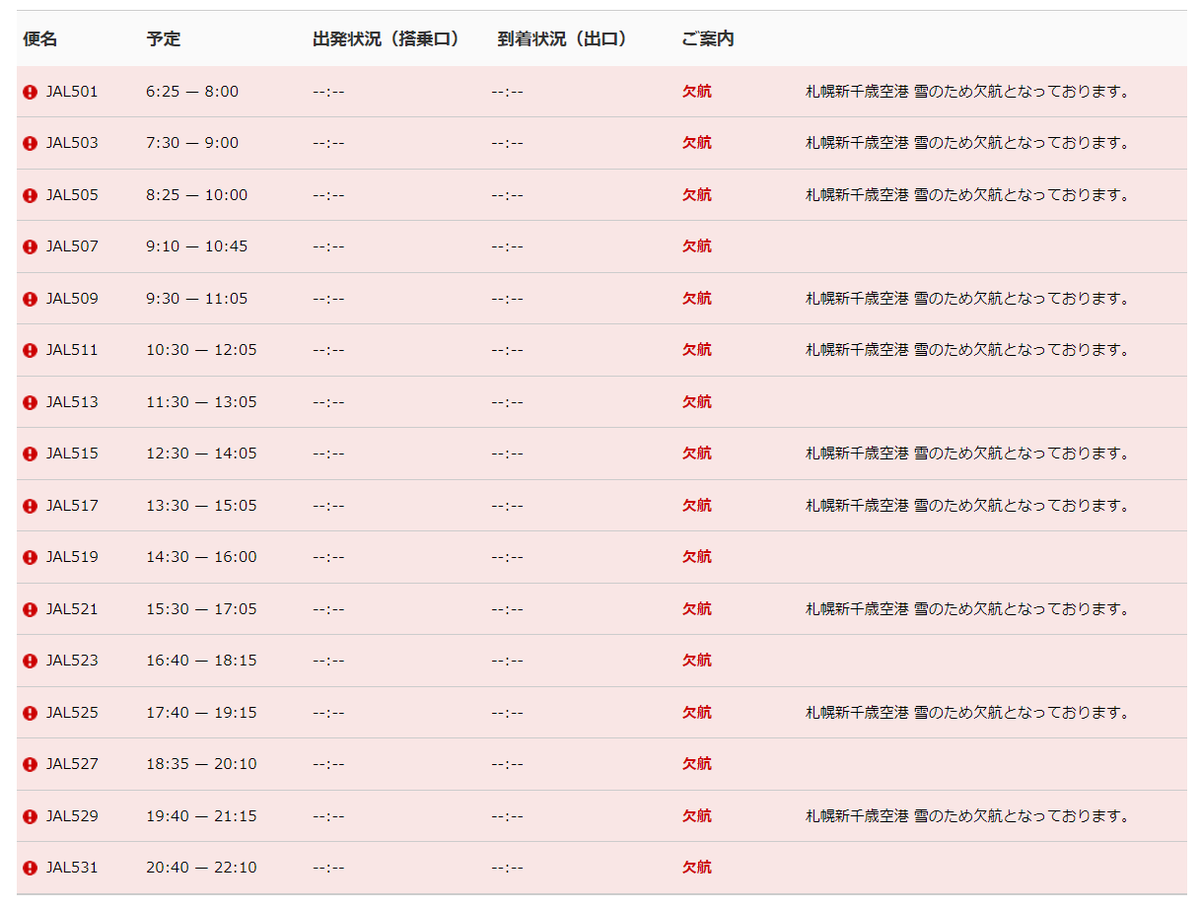Click the 便名 column header
The width and height of the screenshot is (1200, 909).
(x=40, y=39)
